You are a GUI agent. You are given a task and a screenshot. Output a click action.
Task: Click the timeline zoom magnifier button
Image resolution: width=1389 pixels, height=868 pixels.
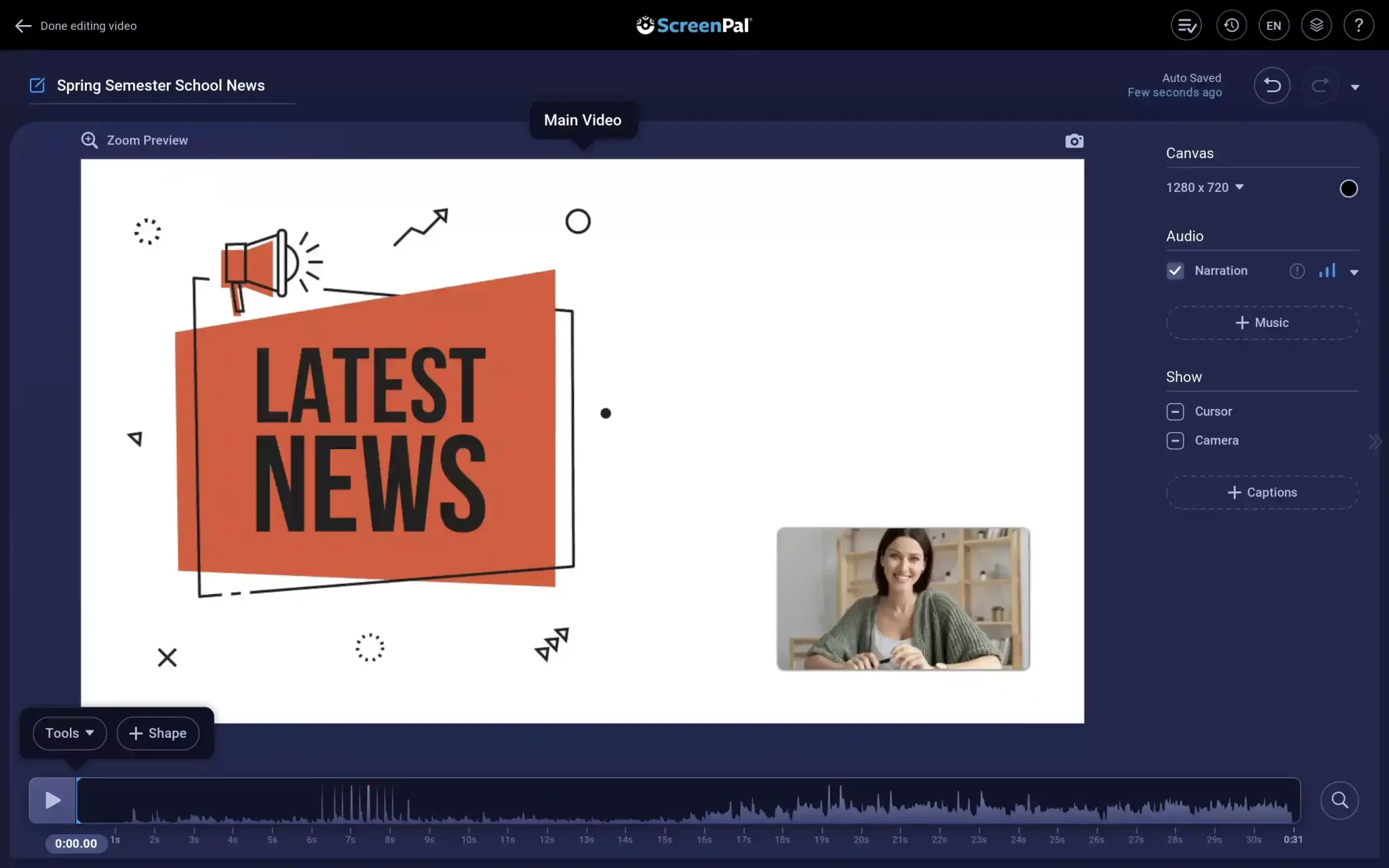point(1339,800)
